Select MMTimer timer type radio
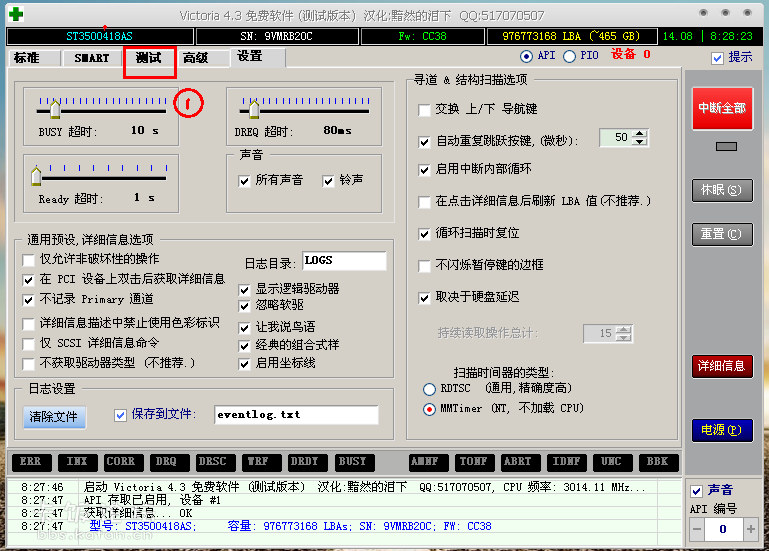The image size is (769, 551). pos(429,409)
